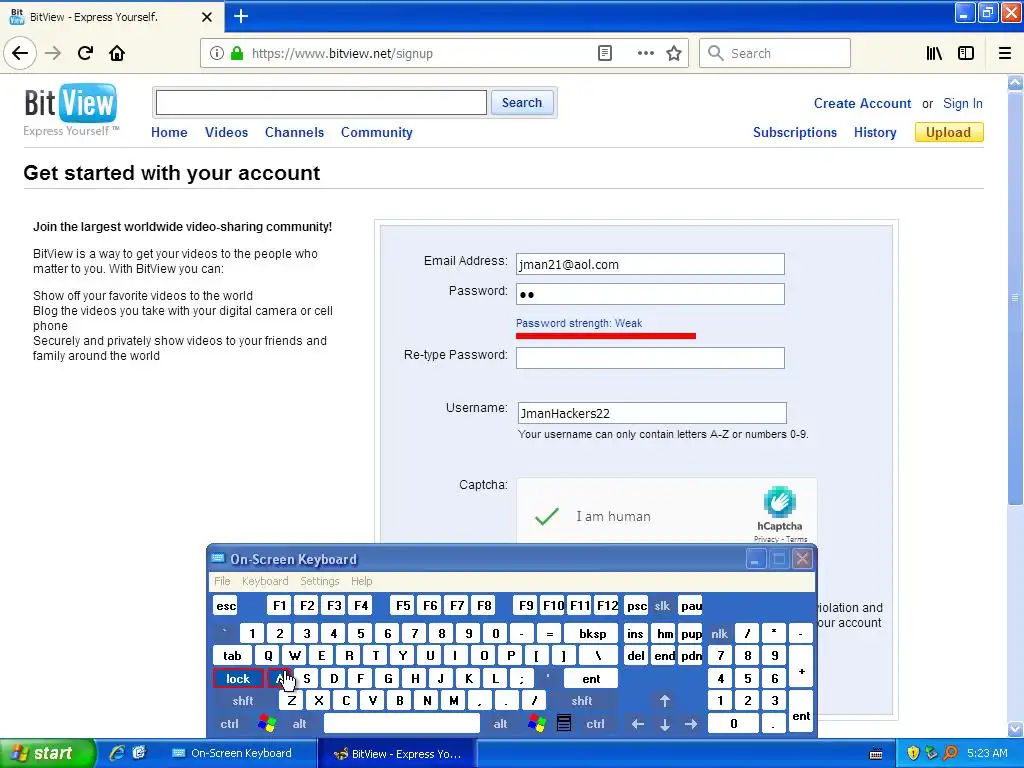The image size is (1024, 768).
Task: Click the F5 key on the keyboard
Action: pos(404,606)
